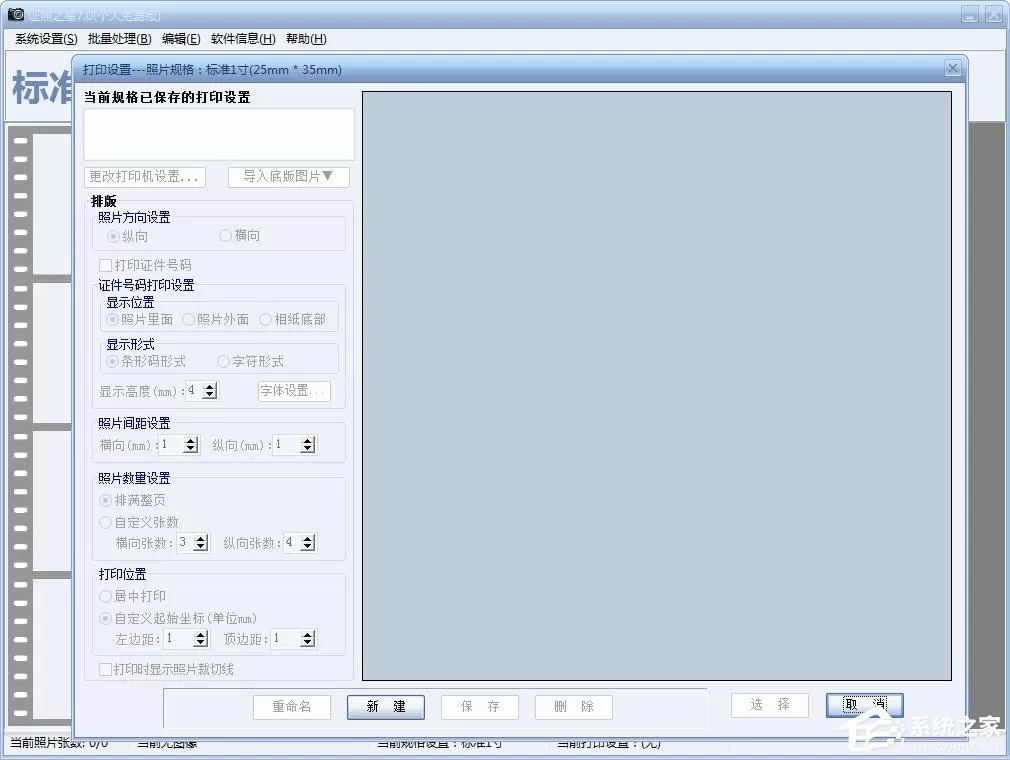Click the saved print settings list box

[x=219, y=134]
